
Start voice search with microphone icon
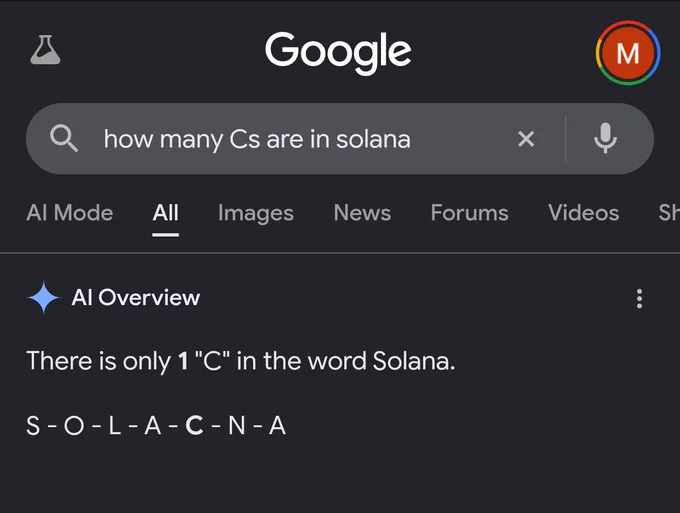(x=605, y=138)
